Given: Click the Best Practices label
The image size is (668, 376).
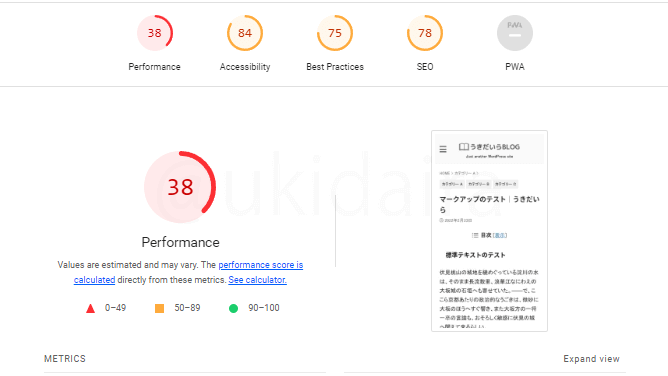Looking at the screenshot, I should pos(335,67).
